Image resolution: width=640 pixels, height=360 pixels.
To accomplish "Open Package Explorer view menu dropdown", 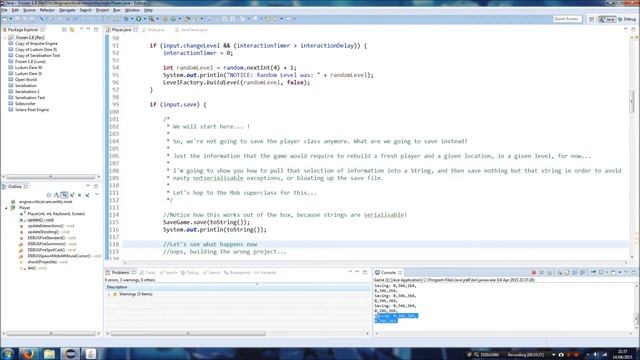I will (81, 30).
